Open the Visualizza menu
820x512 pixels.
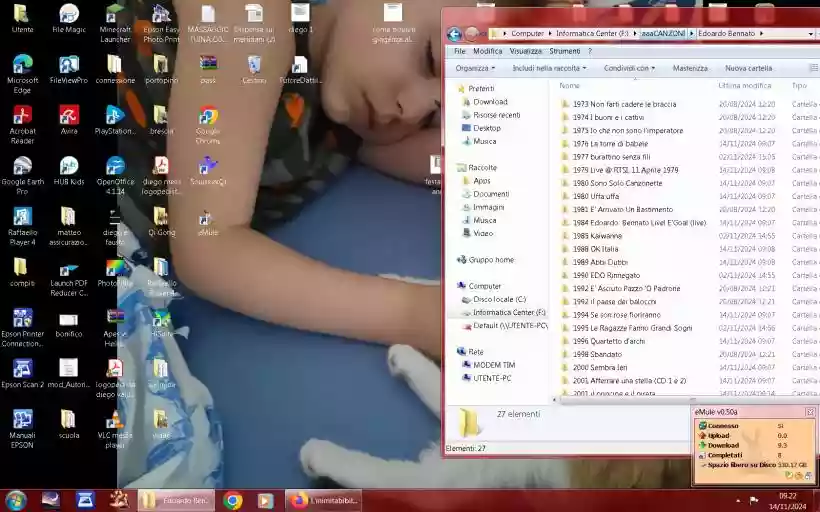(525, 51)
